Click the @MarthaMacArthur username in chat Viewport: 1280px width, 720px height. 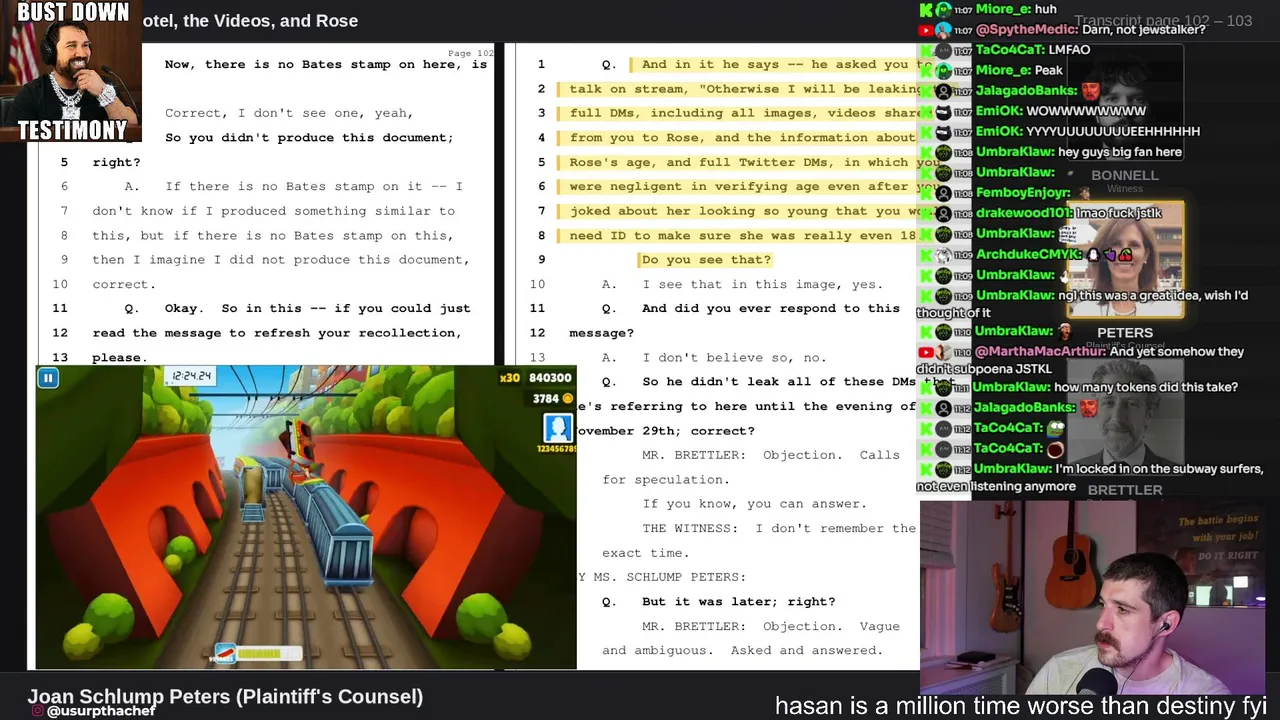1040,352
